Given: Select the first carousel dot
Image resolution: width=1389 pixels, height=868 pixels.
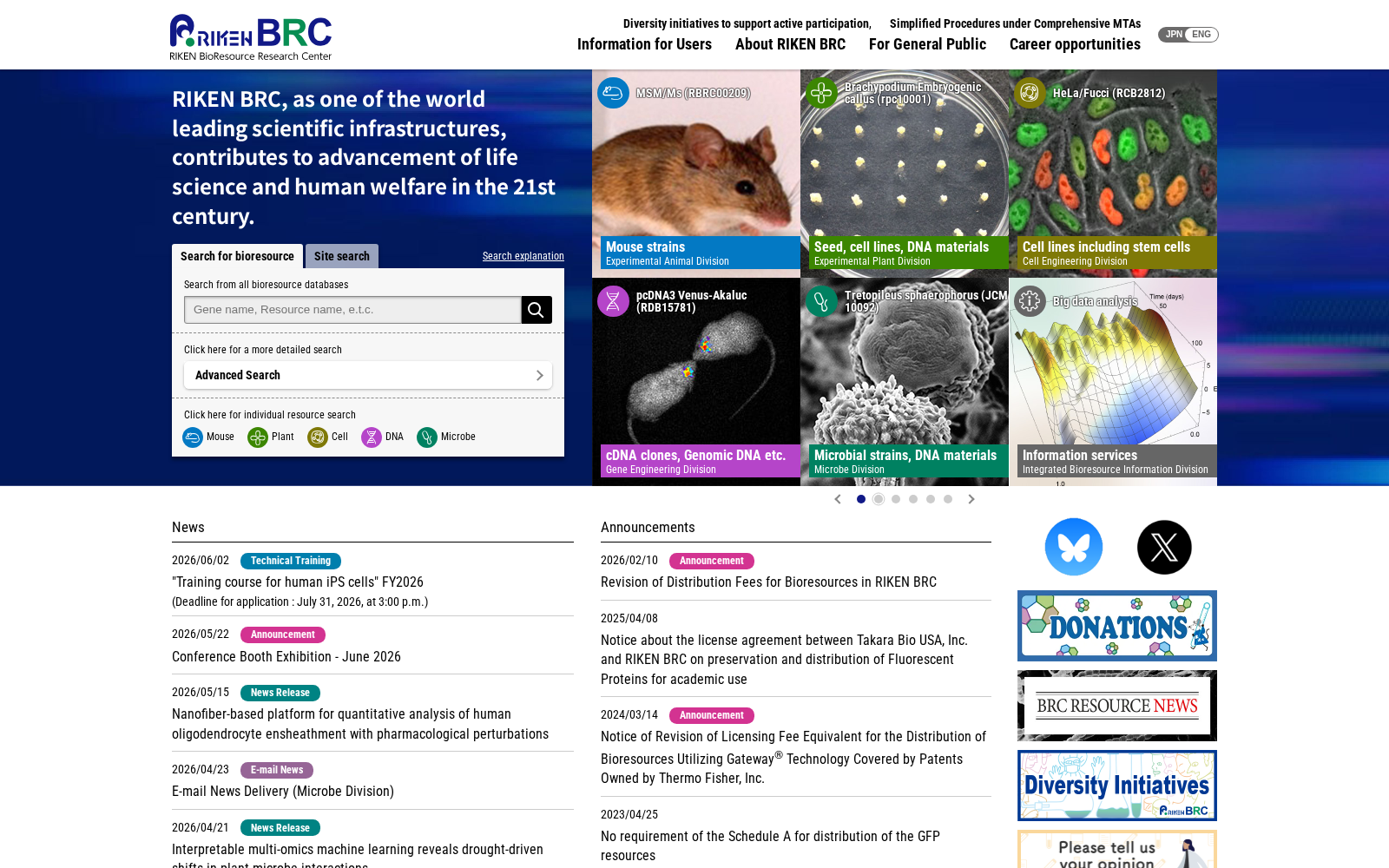Looking at the screenshot, I should coord(861,499).
